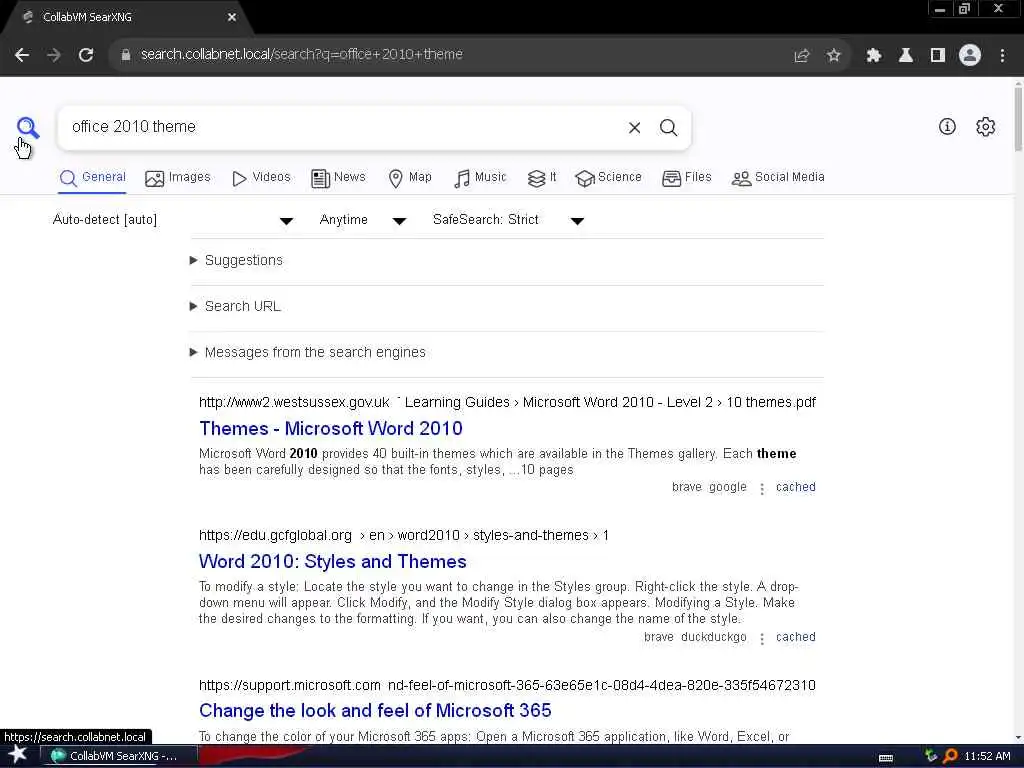The width and height of the screenshot is (1024, 768).
Task: Switch to the News search tab
Action: coord(338,178)
